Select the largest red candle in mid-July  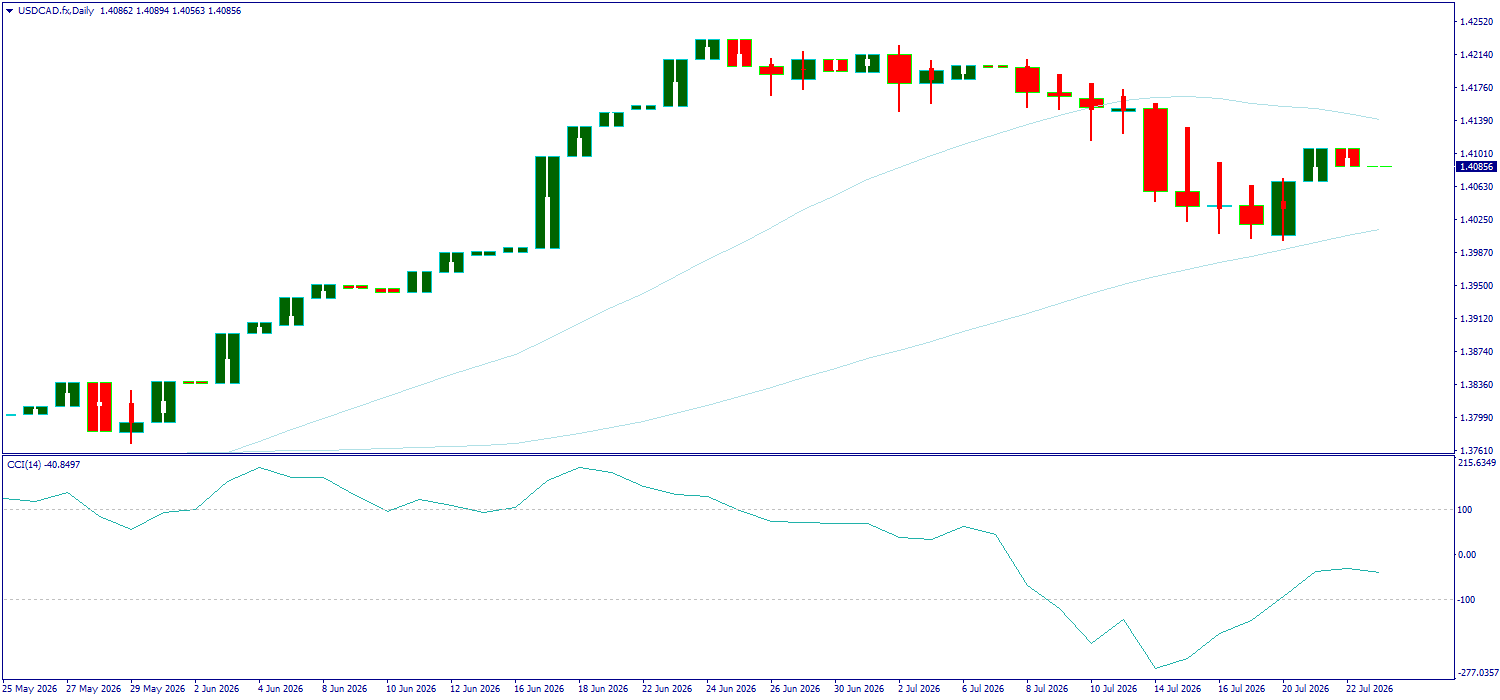tap(1155, 150)
